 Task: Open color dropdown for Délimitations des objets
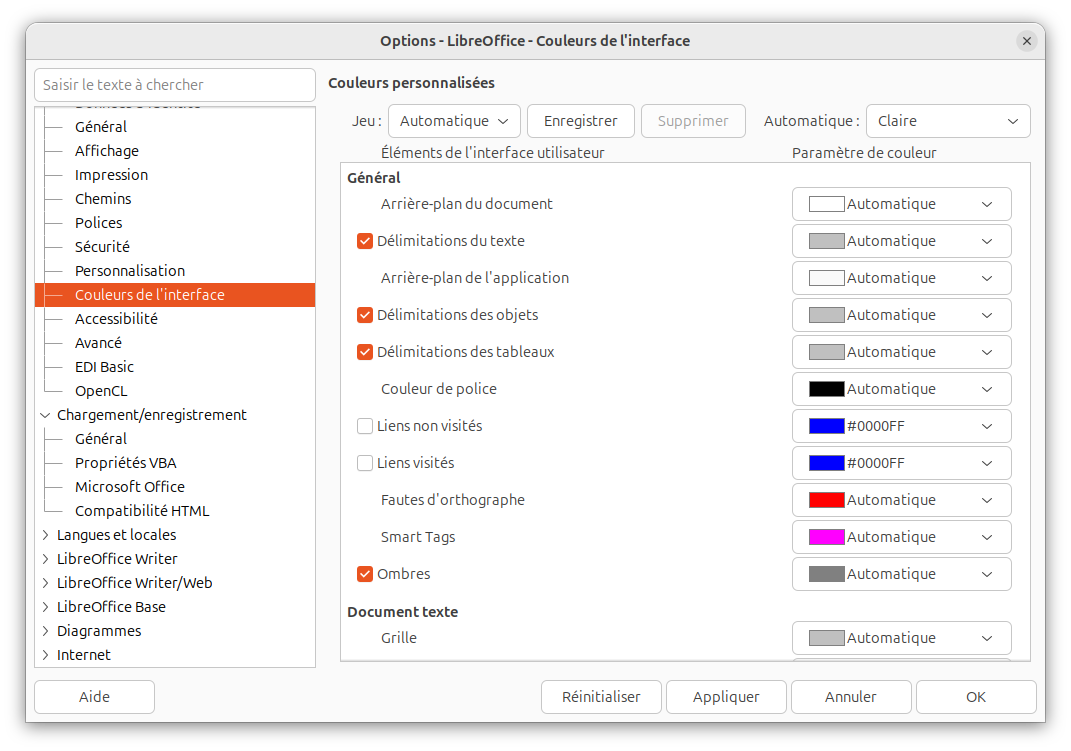[x=902, y=315]
